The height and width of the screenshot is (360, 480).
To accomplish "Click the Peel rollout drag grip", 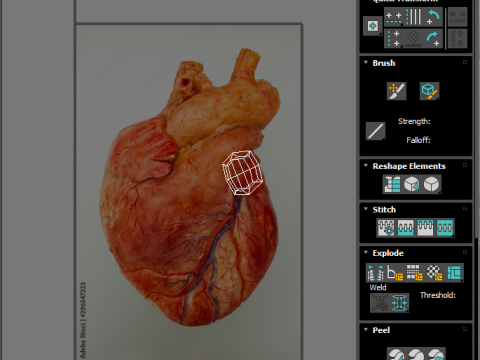I will click(x=465, y=329).
